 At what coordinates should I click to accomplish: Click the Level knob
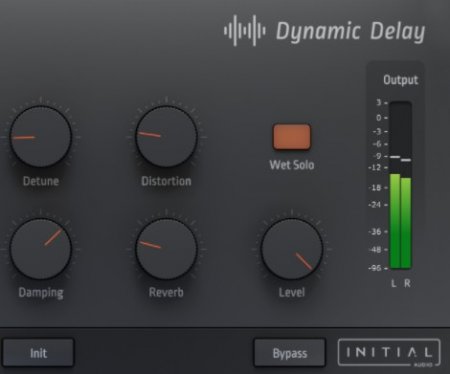tap(292, 249)
